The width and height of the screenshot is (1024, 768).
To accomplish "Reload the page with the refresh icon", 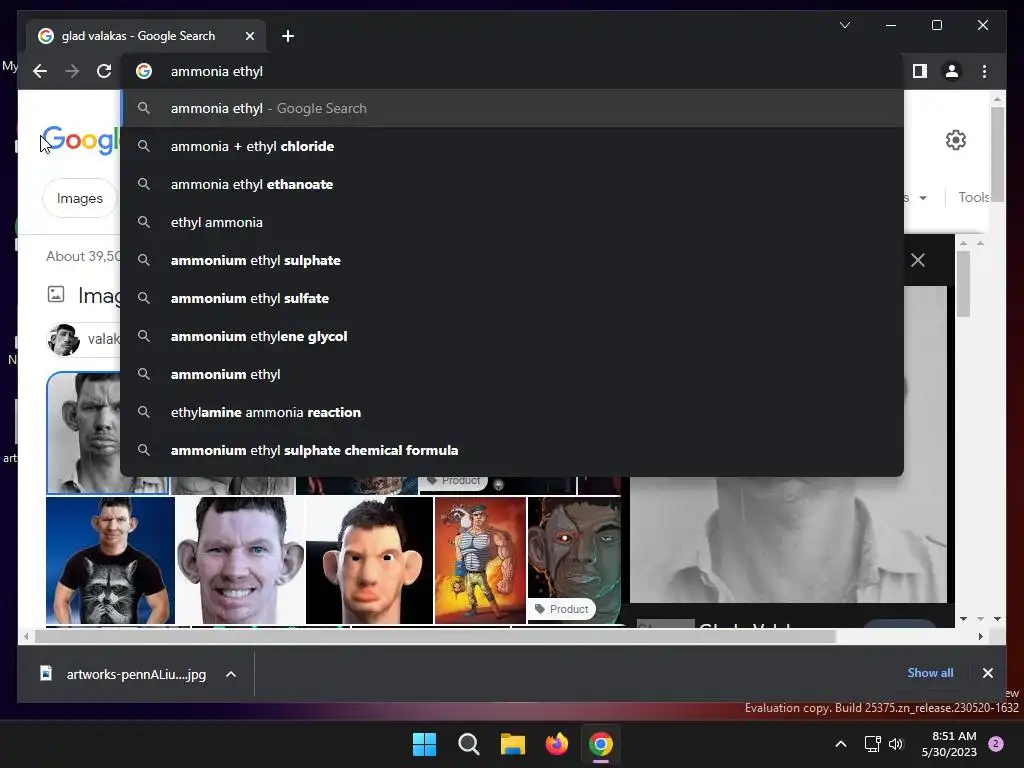I will pyautogui.click(x=104, y=71).
